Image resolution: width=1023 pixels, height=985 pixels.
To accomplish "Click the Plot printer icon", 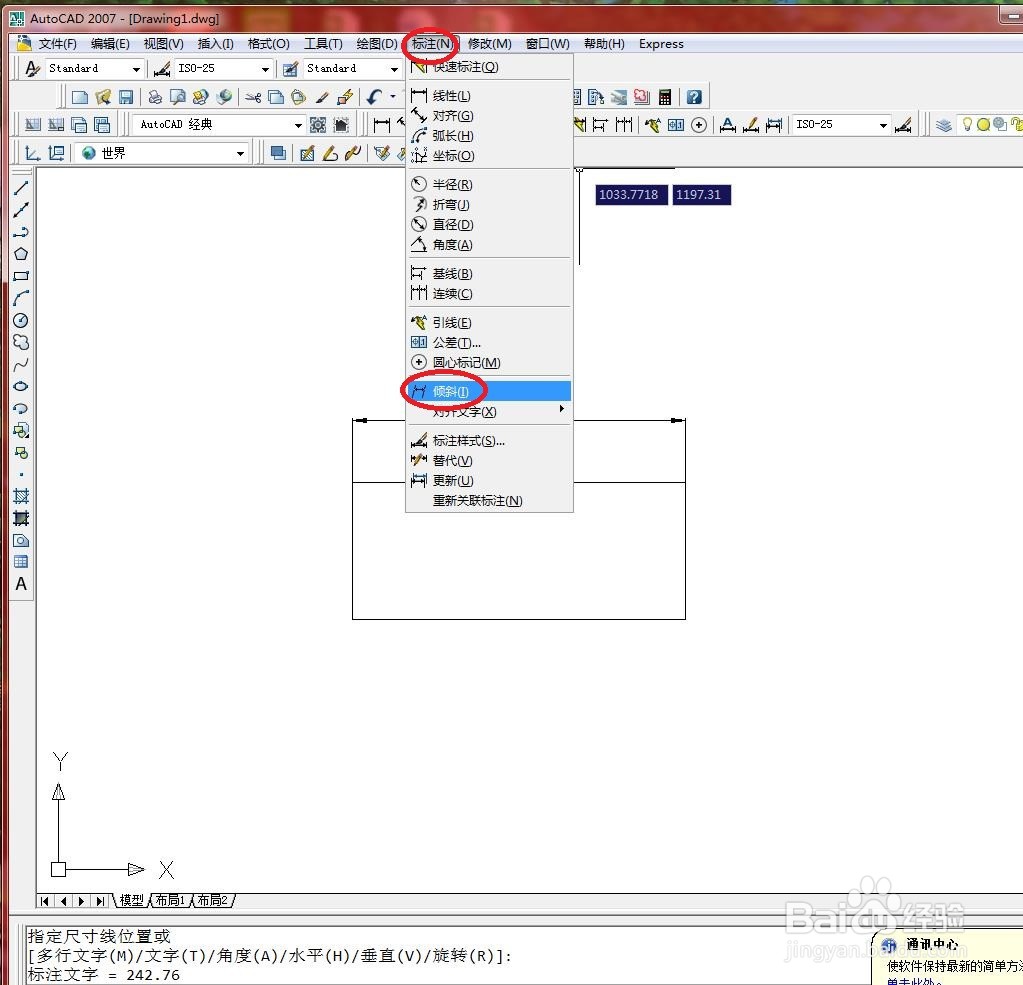I will coord(155,97).
